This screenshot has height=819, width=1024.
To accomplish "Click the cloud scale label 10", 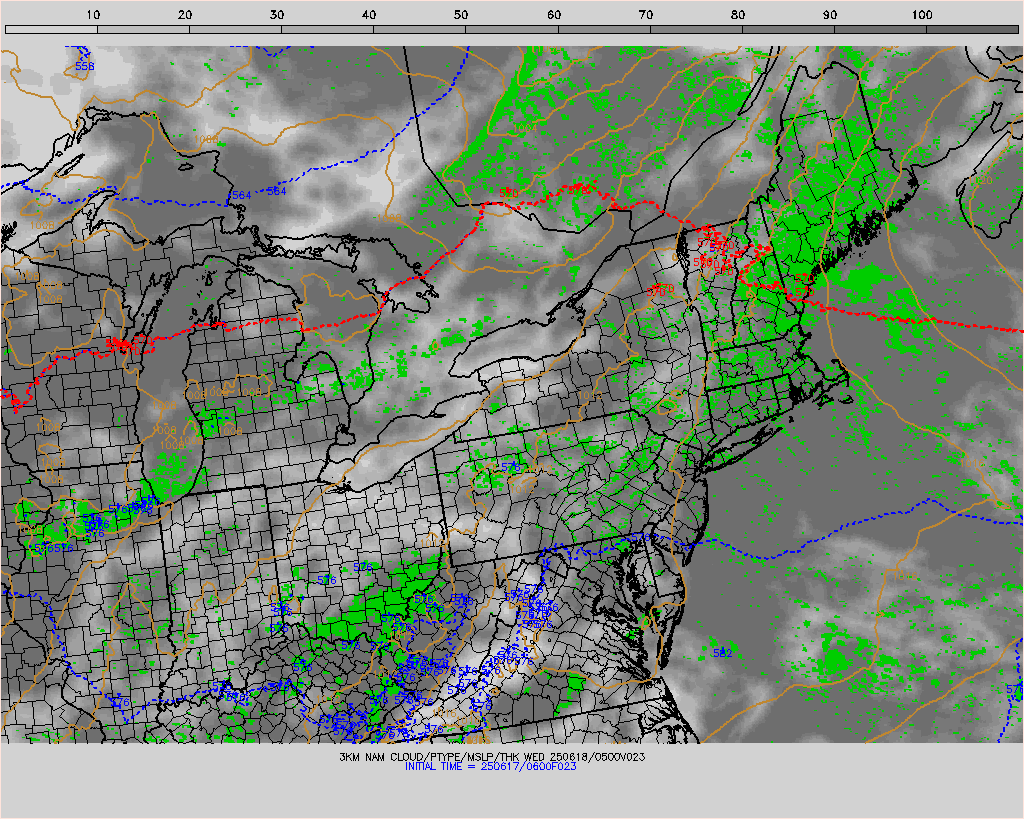I will (93, 14).
